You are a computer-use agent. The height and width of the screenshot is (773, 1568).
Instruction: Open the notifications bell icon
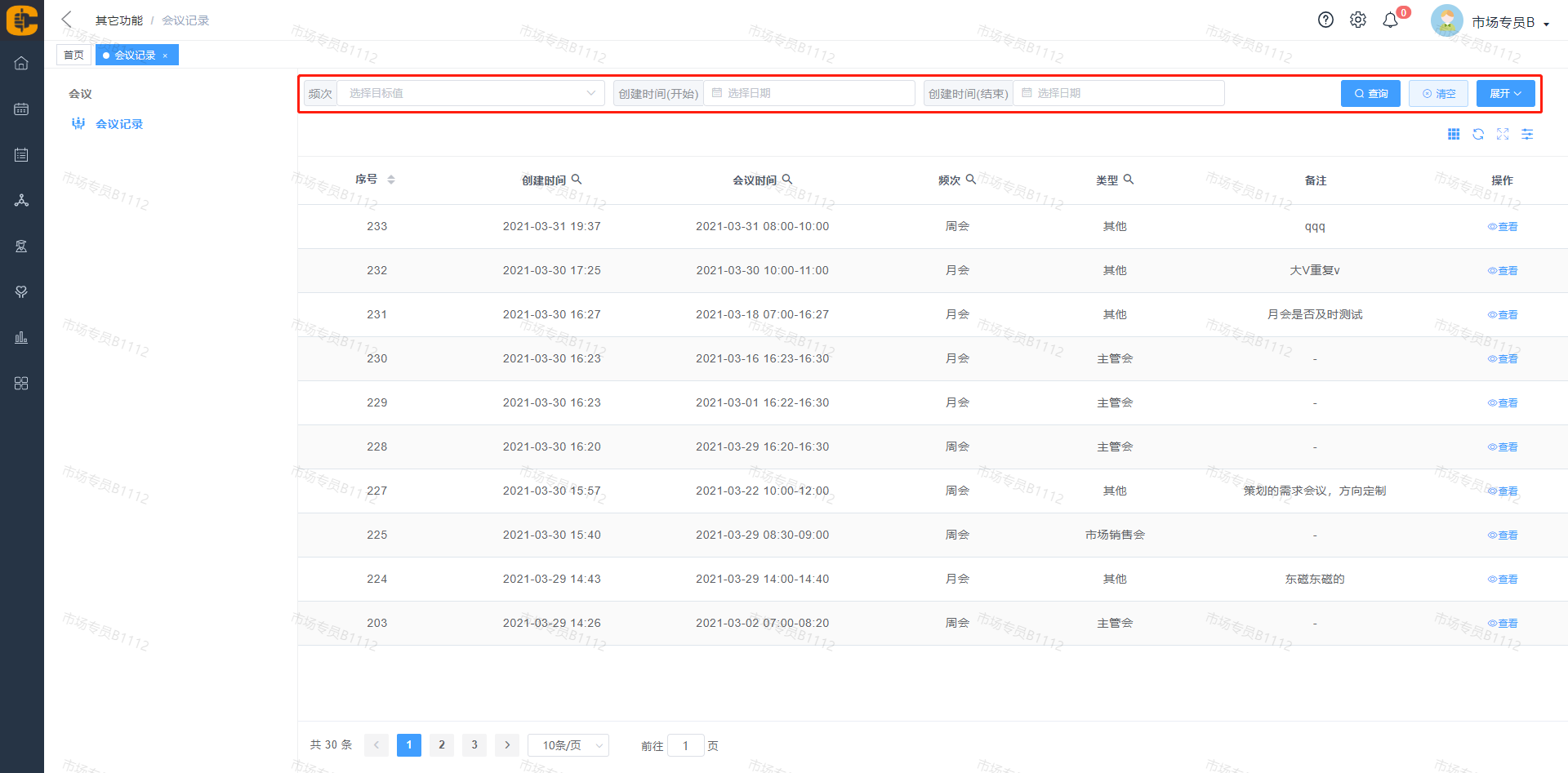coord(1390,20)
